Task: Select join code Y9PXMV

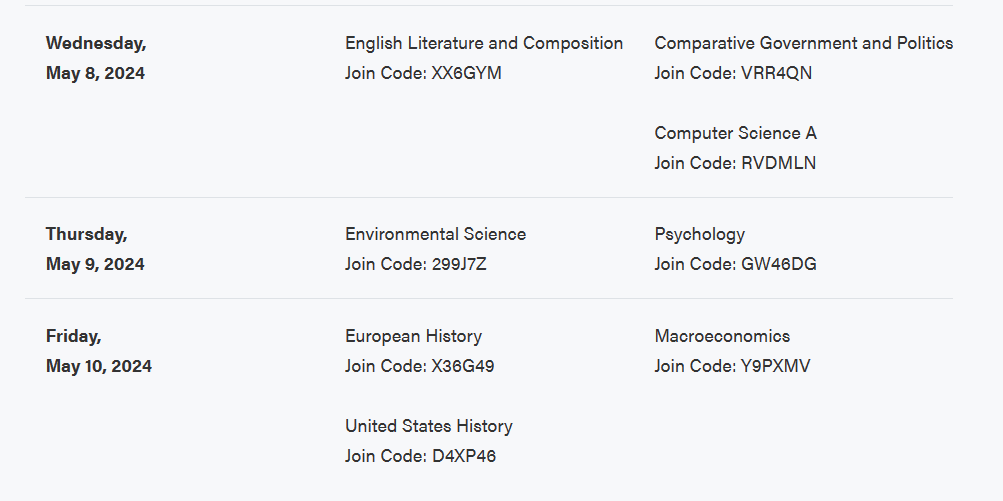Action: point(775,366)
